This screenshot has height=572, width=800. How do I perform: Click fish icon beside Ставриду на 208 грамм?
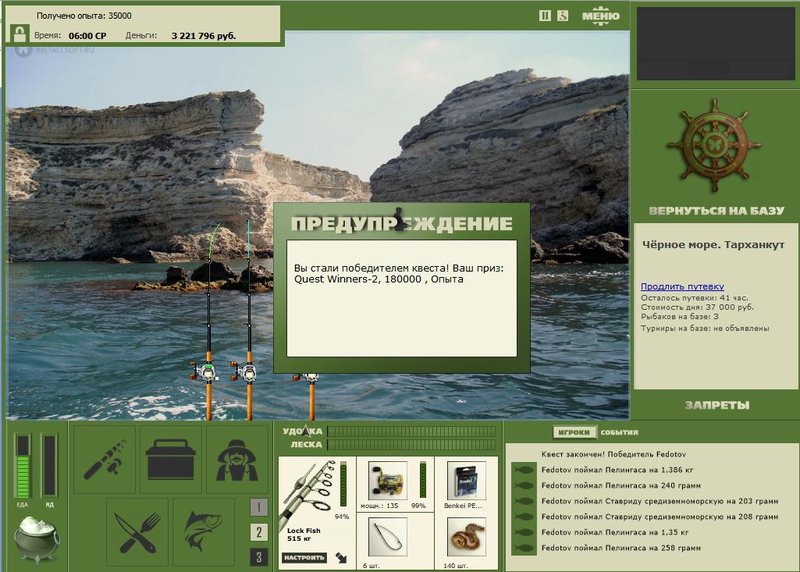point(523,517)
